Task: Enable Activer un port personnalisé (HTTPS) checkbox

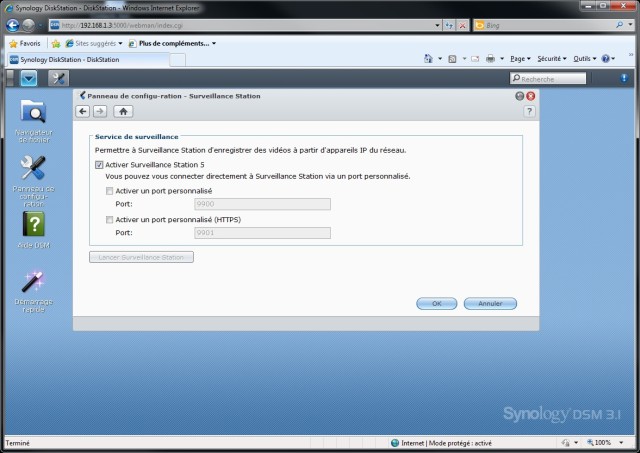Action: click(109, 220)
